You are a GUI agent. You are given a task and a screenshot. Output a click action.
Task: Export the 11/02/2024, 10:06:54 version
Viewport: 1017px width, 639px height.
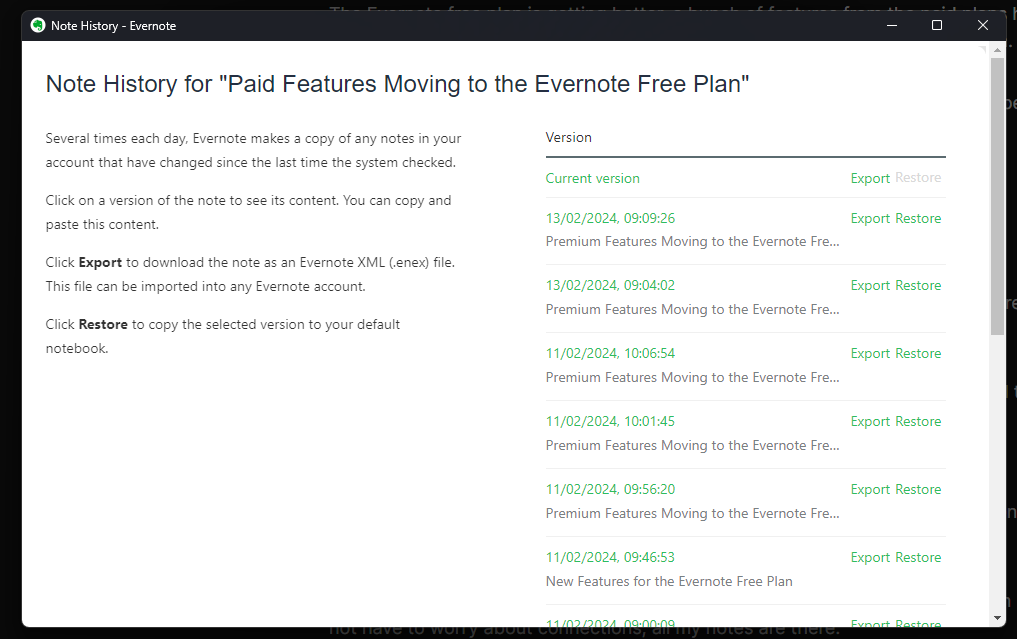[x=868, y=353]
